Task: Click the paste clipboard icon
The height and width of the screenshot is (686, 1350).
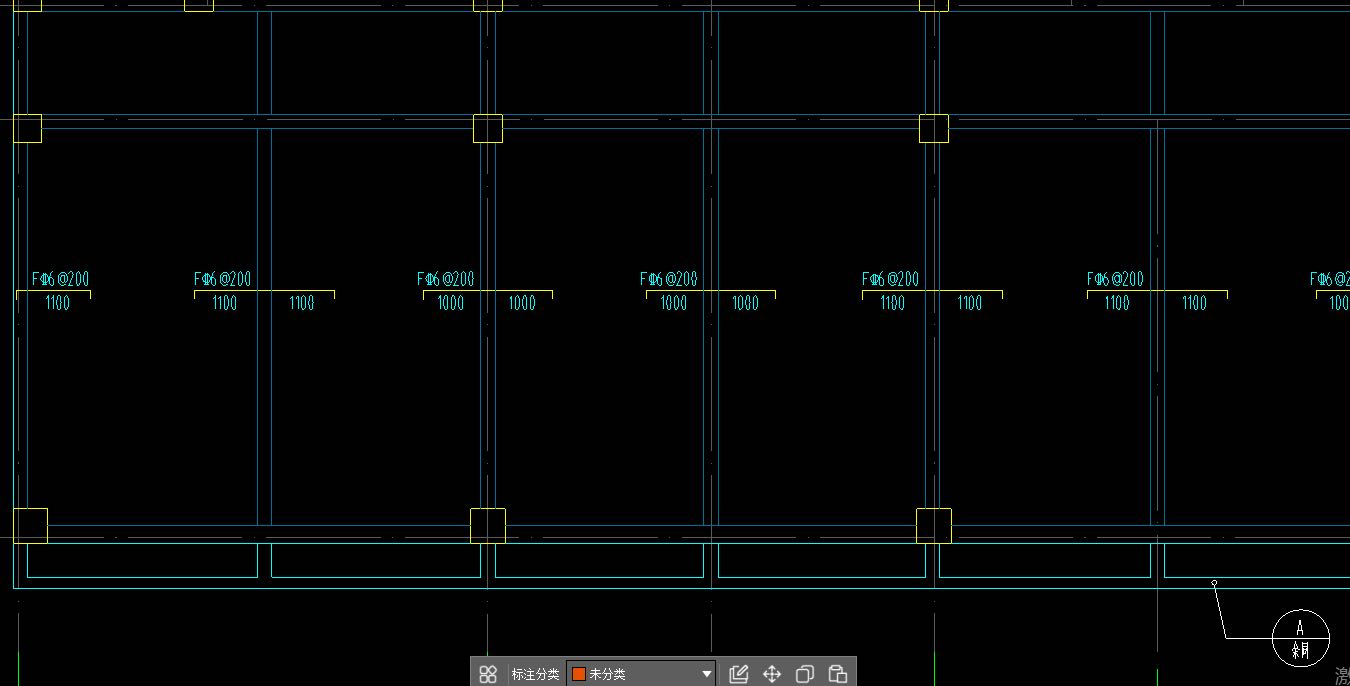Action: pos(838,674)
